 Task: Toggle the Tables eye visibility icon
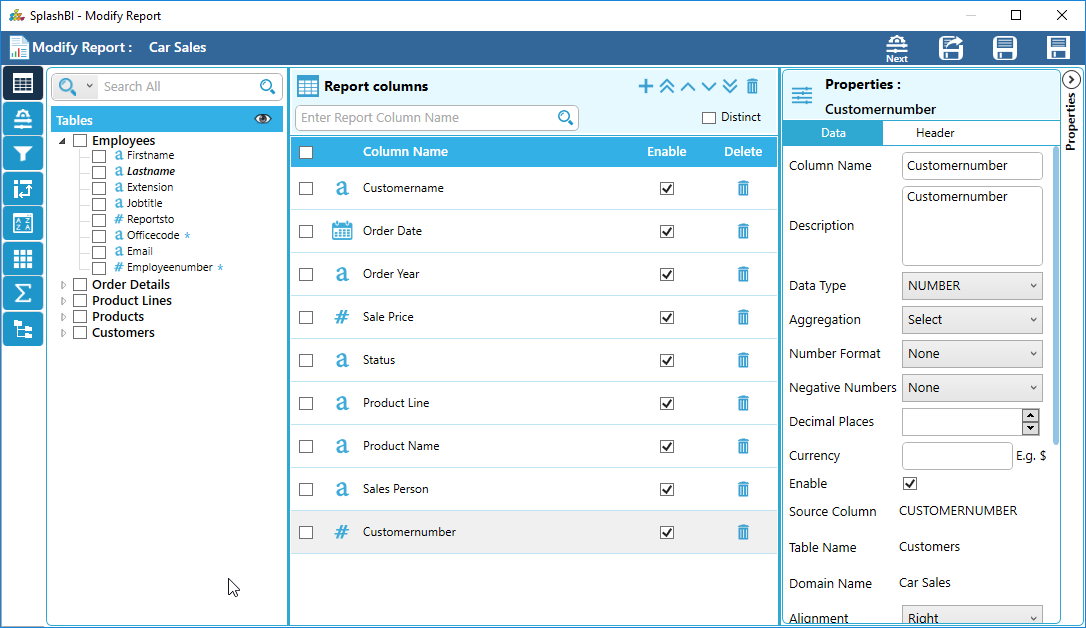(x=263, y=119)
